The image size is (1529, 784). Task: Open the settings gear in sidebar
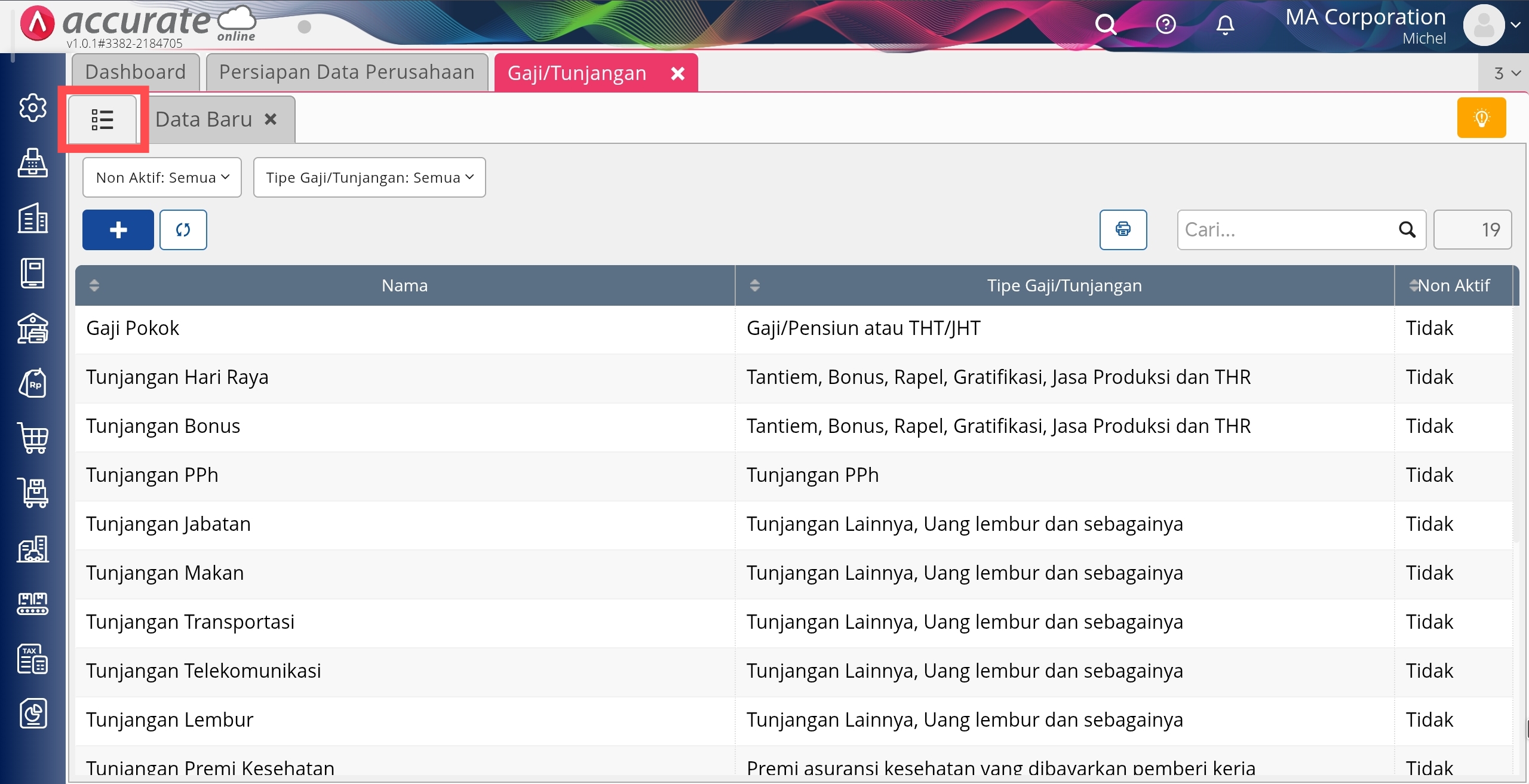[33, 108]
